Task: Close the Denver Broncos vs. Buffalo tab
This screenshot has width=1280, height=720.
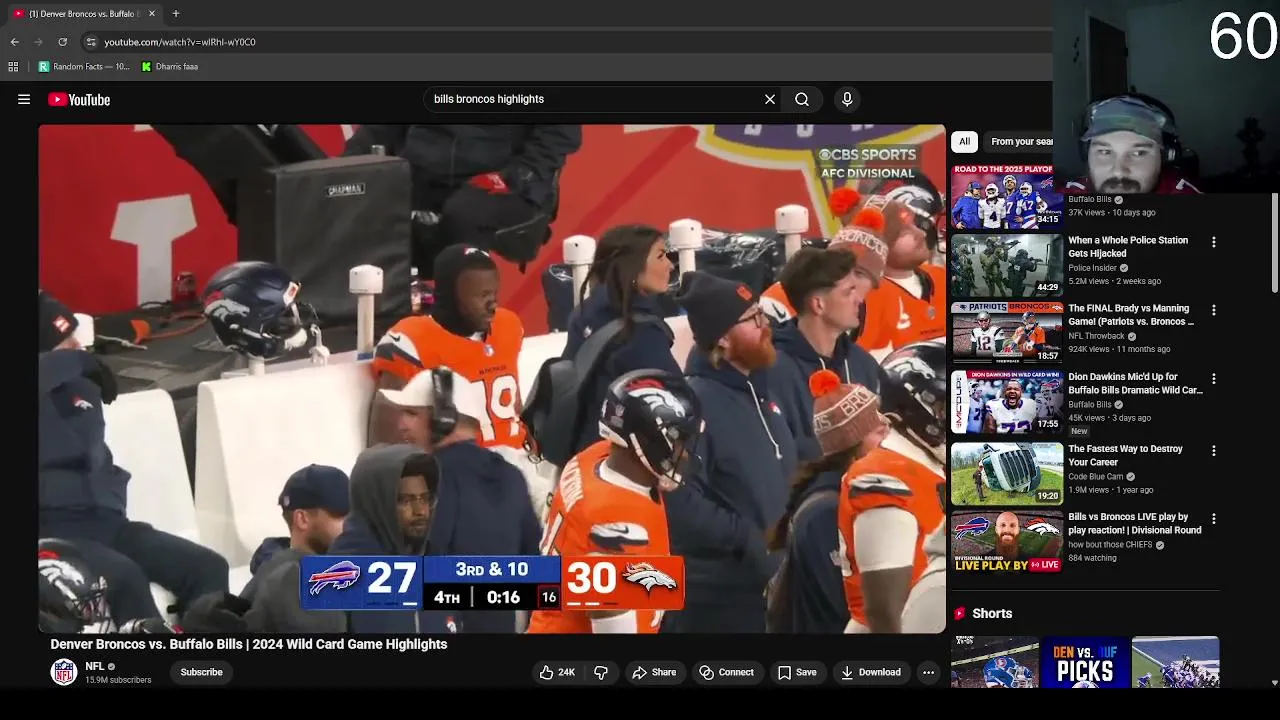Action: click(152, 14)
